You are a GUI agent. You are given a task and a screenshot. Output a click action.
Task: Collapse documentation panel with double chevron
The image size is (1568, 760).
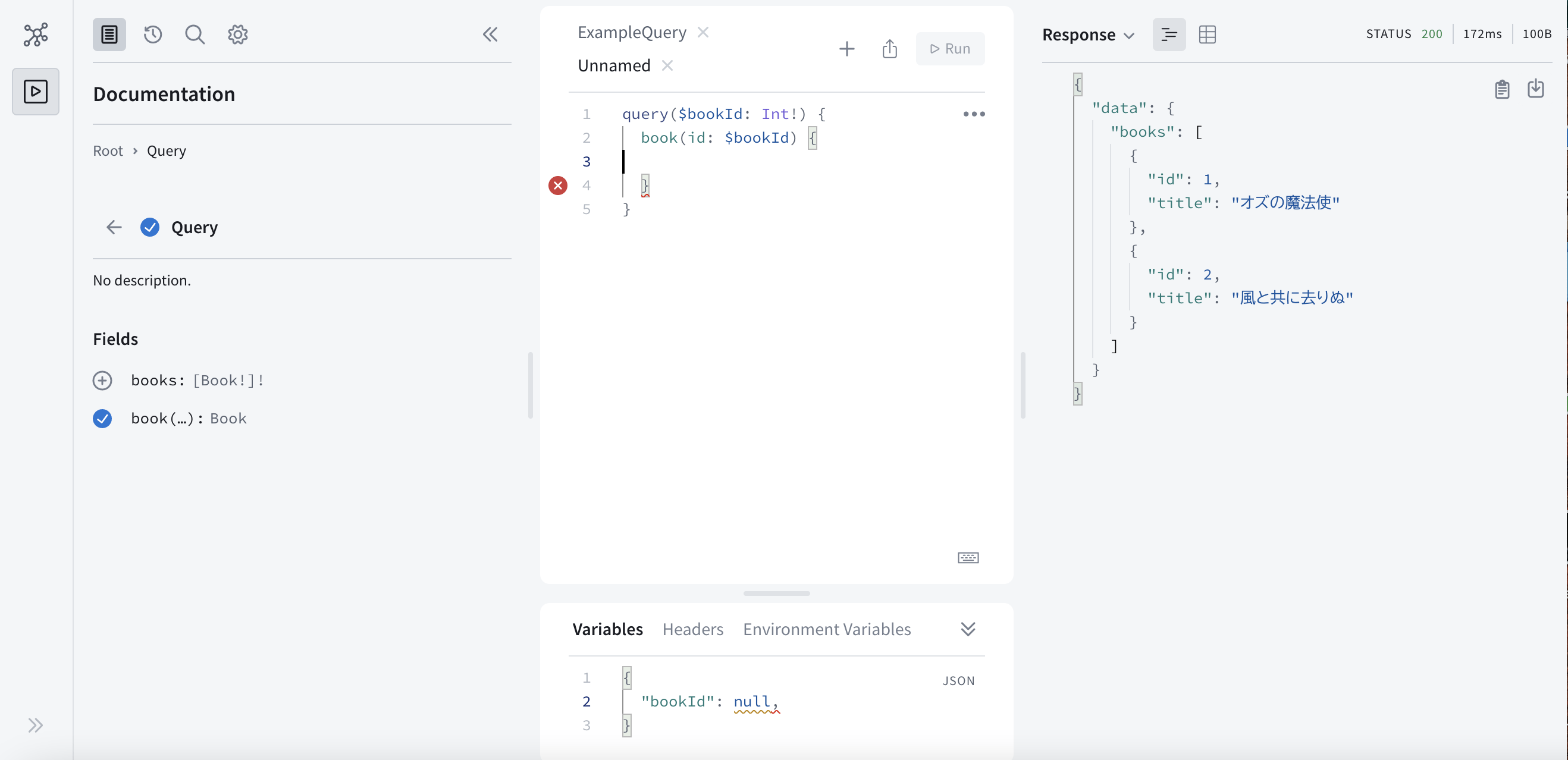pos(490,34)
